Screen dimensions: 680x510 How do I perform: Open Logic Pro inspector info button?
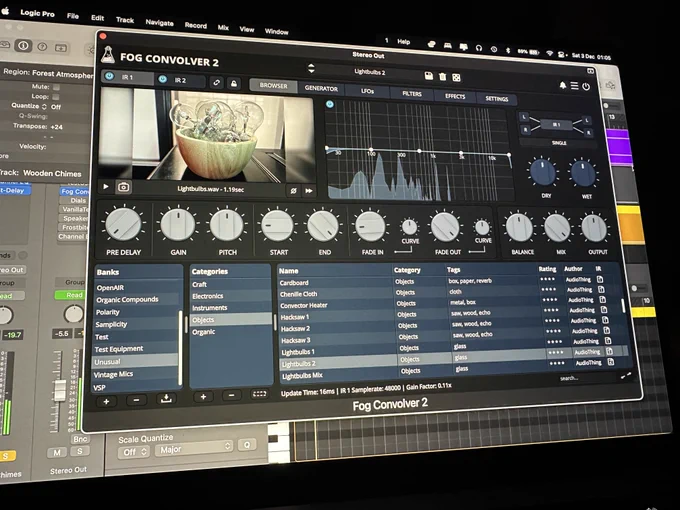[x=23, y=45]
